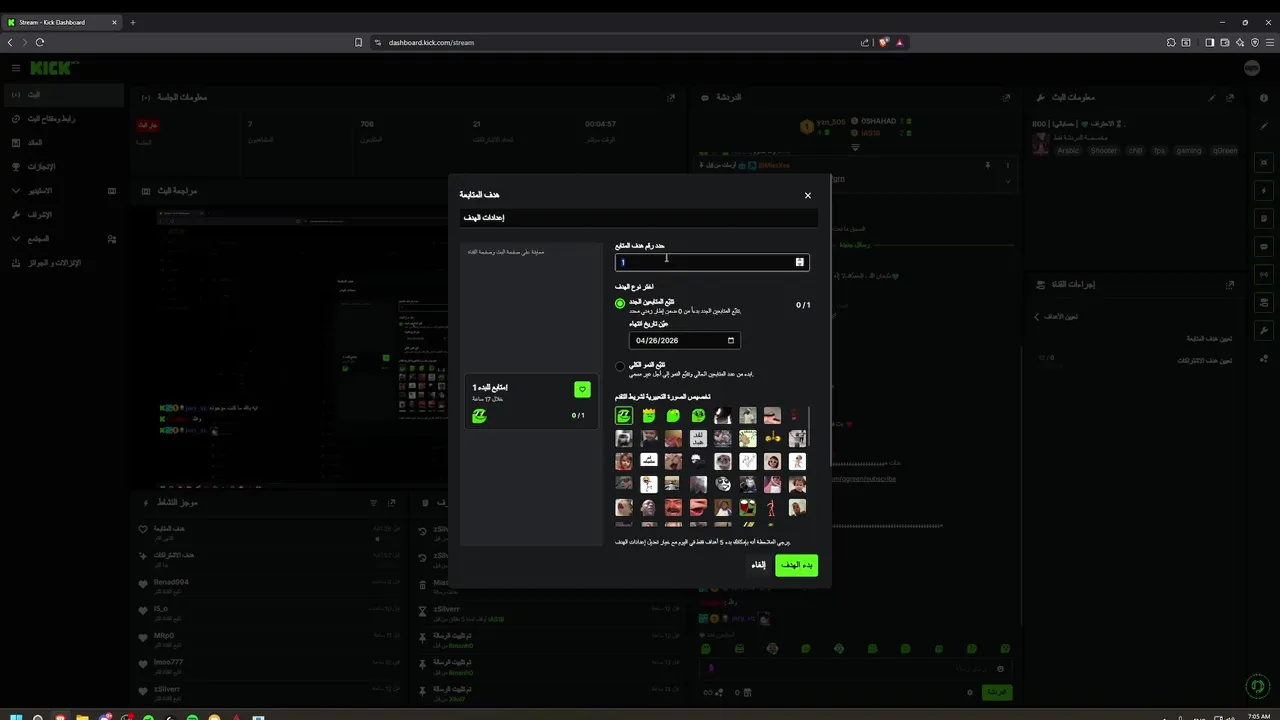Click the cancel button in goal dialog
Image resolution: width=1280 pixels, height=720 pixels.
click(759, 565)
